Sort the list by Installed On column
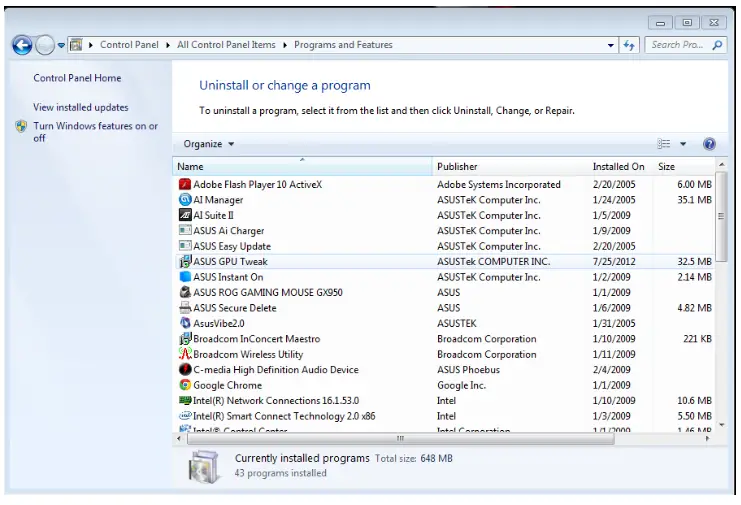741x505 pixels. (618, 166)
